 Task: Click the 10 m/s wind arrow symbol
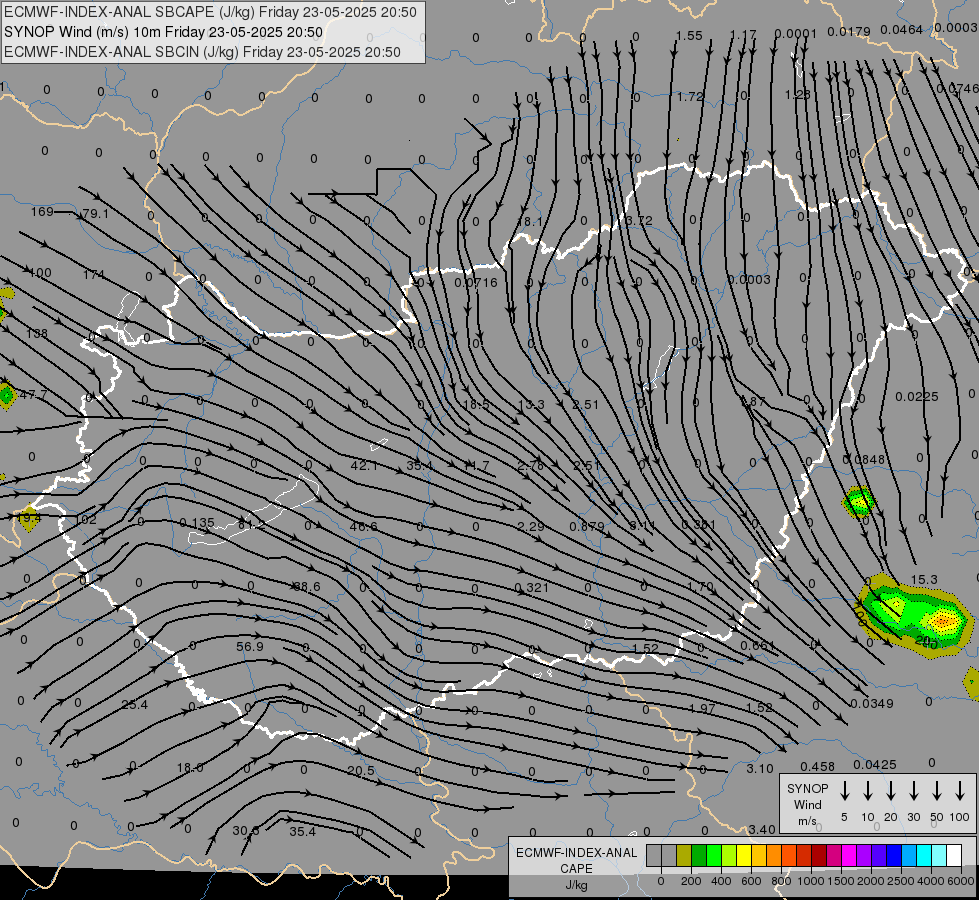(868, 791)
